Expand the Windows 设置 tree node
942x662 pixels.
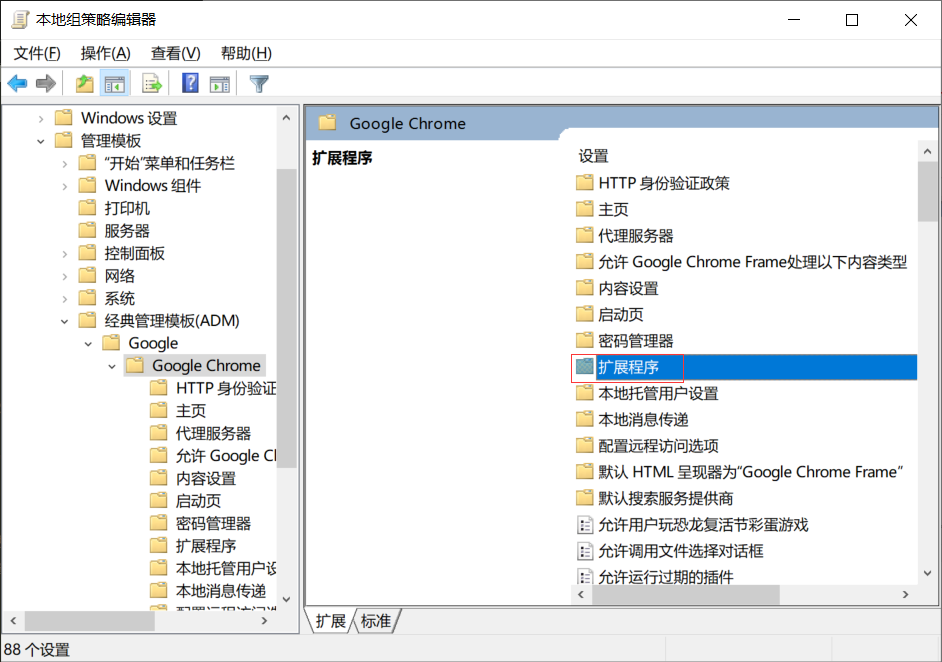pos(41,119)
